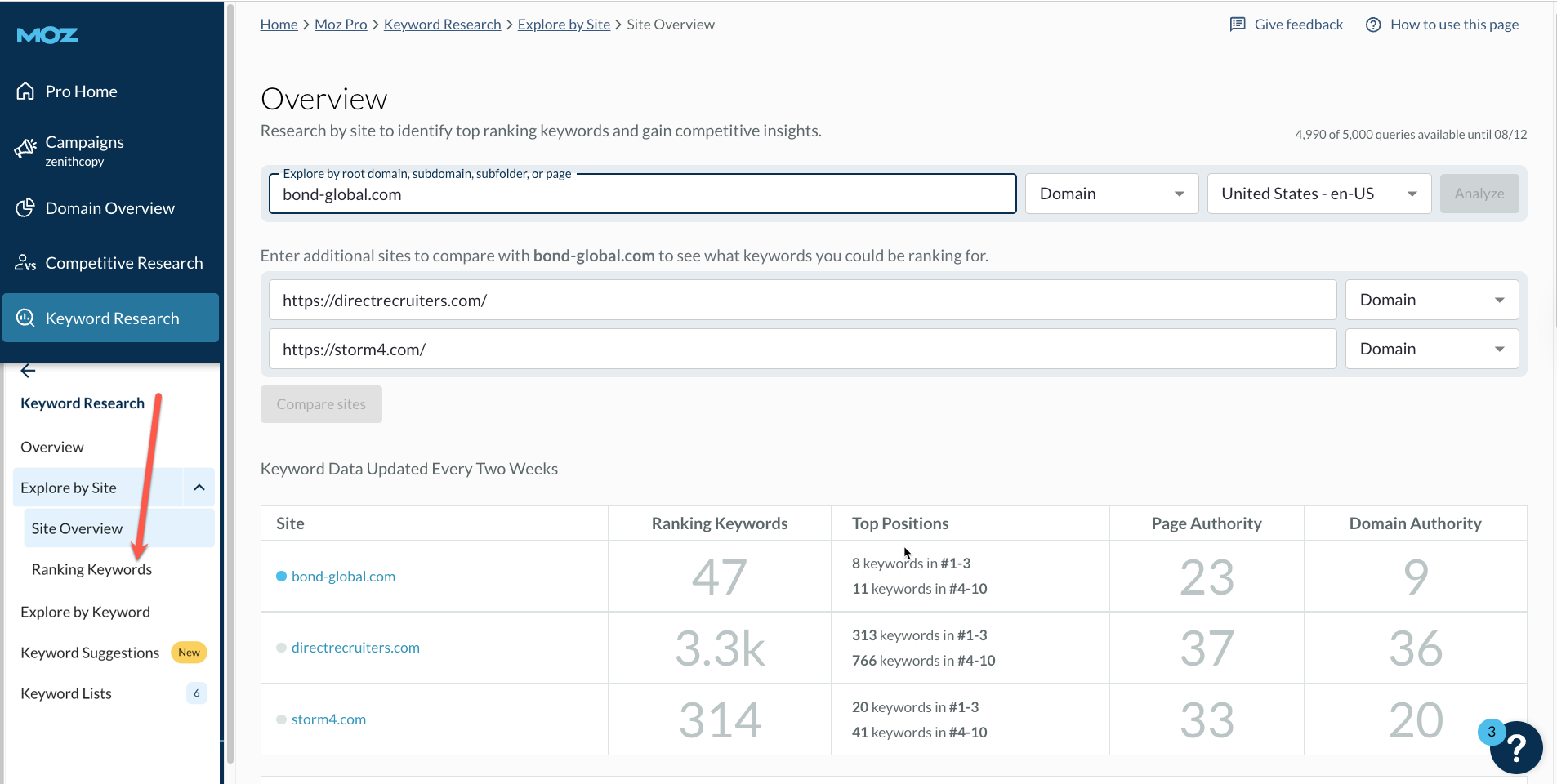Image resolution: width=1557 pixels, height=784 pixels.
Task: Click the Keyword Research magnifier icon
Action: pos(25,318)
